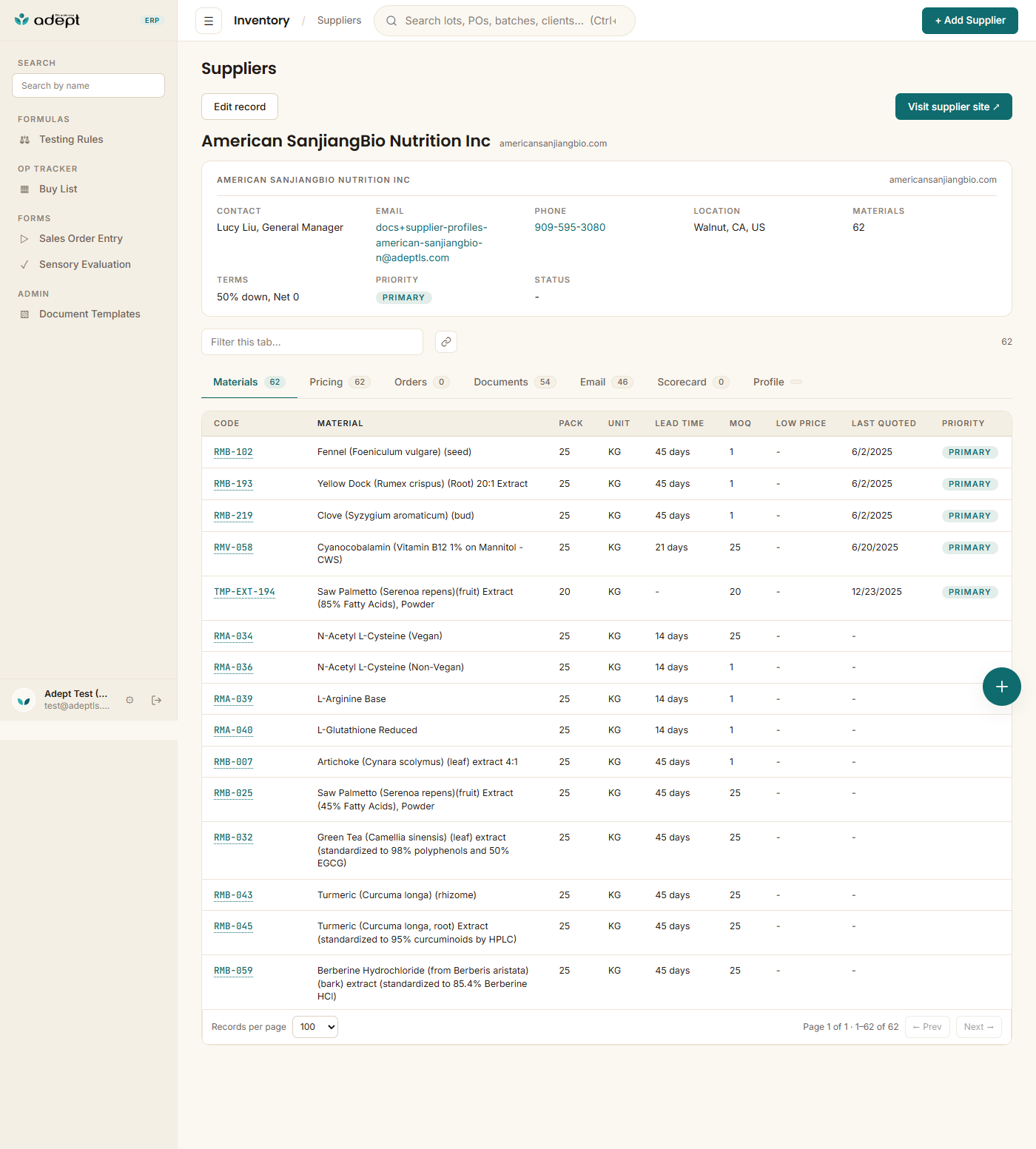Image resolution: width=1036 pixels, height=1149 pixels.
Task: Open the supplier phone number 909-595-3080
Action: point(570,228)
